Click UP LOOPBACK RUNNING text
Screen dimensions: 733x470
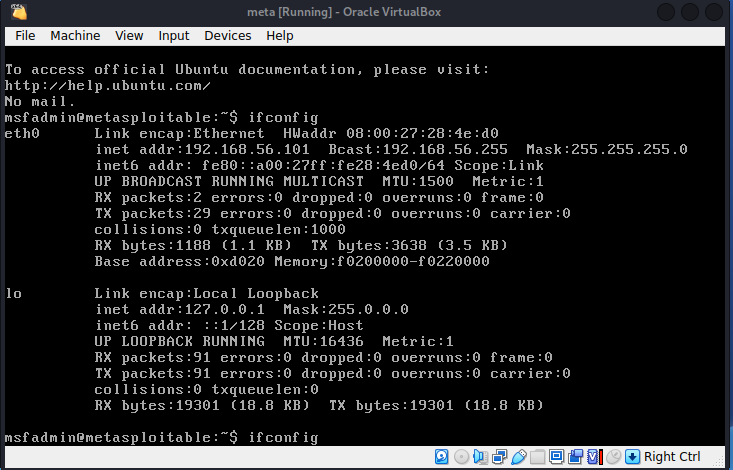tap(180, 341)
